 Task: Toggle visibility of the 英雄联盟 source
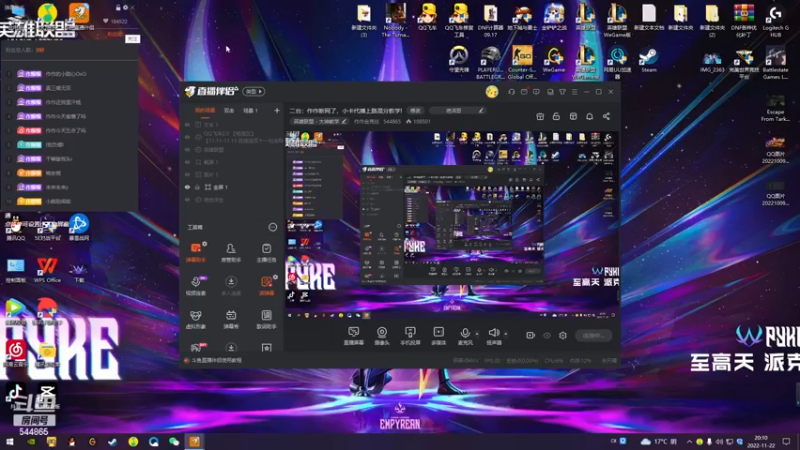(187, 150)
